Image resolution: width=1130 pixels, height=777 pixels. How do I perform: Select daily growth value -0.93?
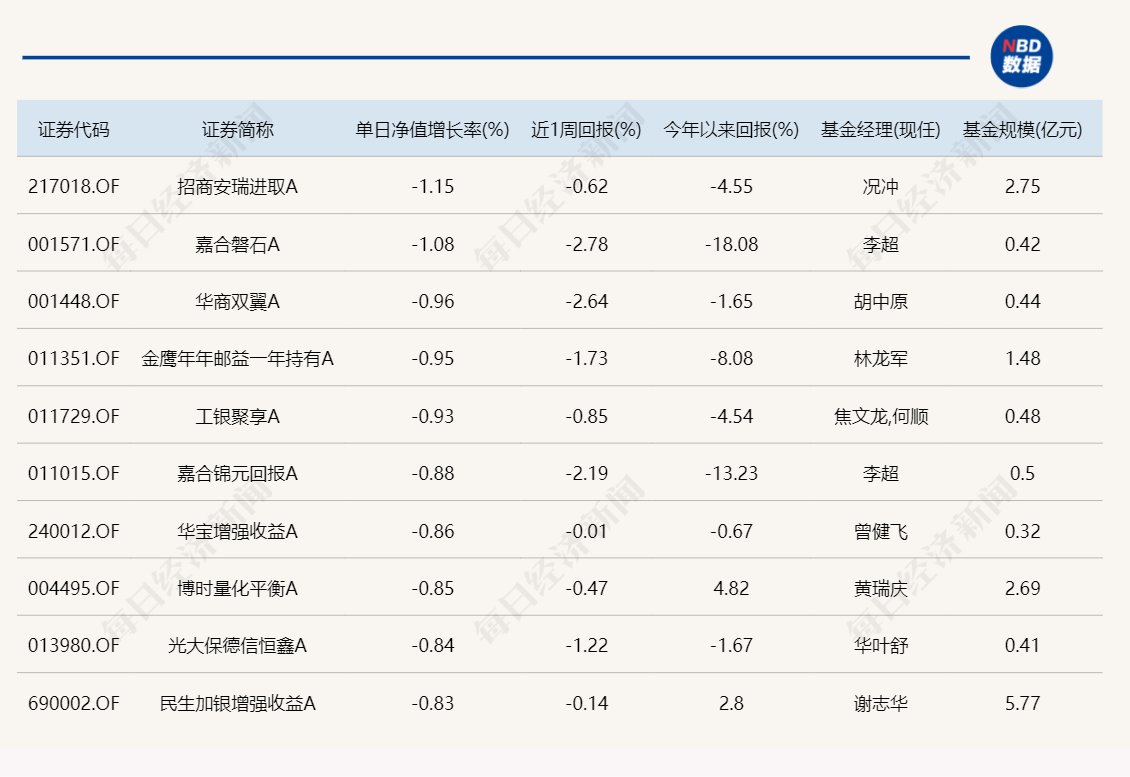pyautogui.click(x=432, y=416)
